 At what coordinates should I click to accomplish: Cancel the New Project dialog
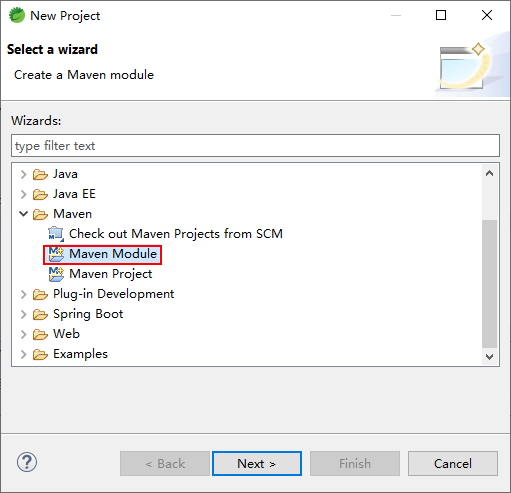453,463
